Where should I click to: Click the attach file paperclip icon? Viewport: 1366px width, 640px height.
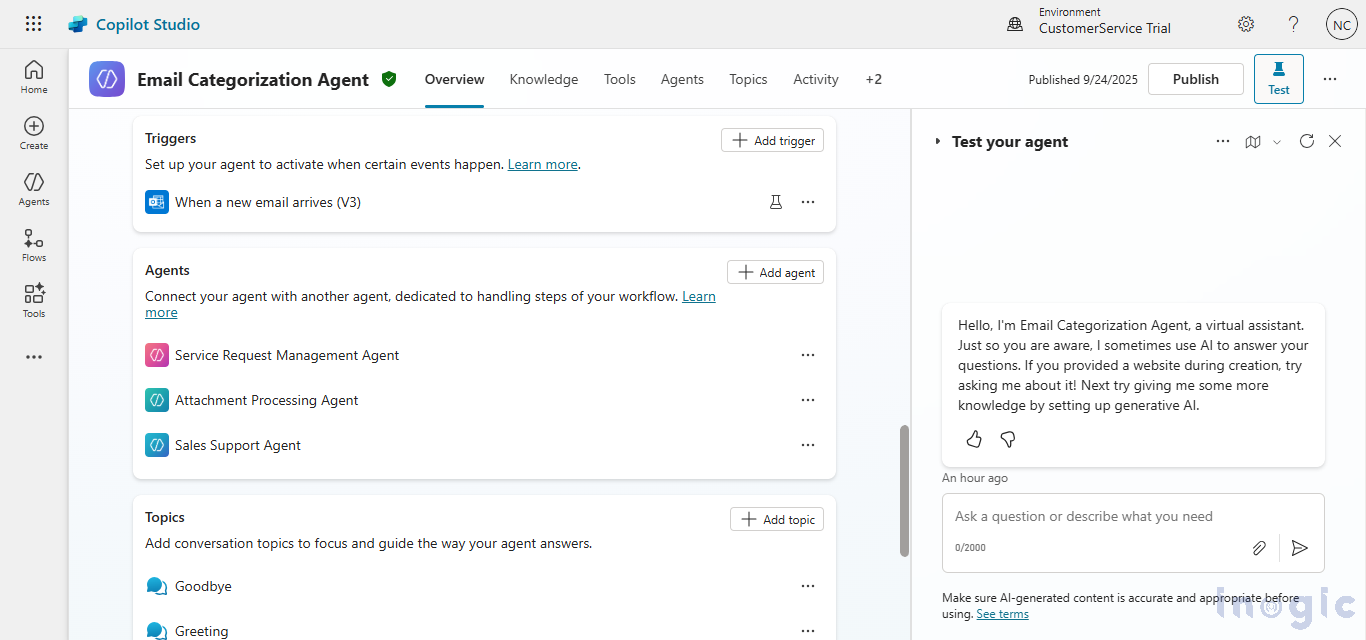1259,548
